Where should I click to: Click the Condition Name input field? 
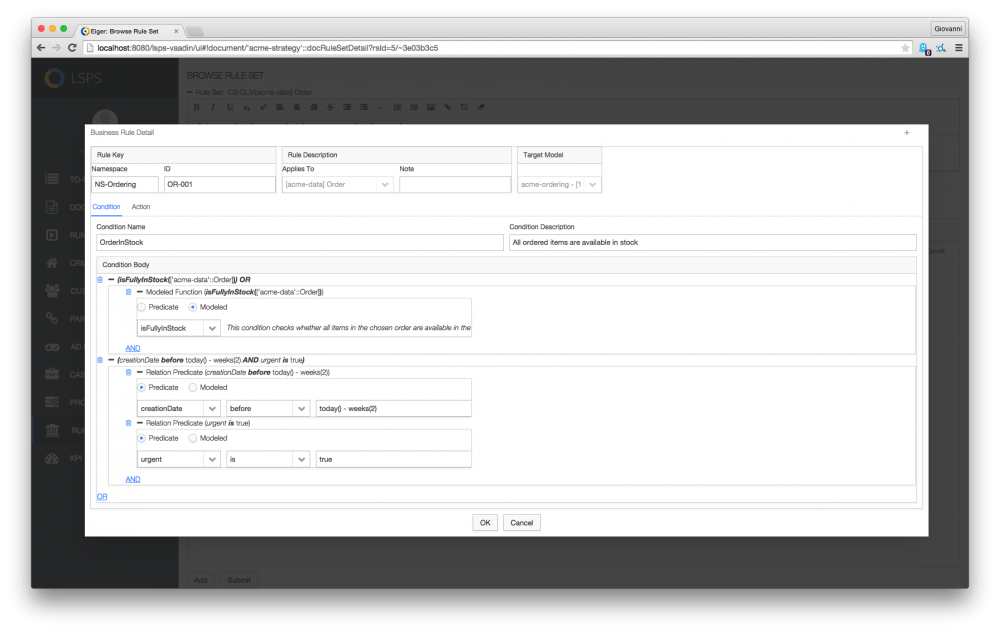299,243
